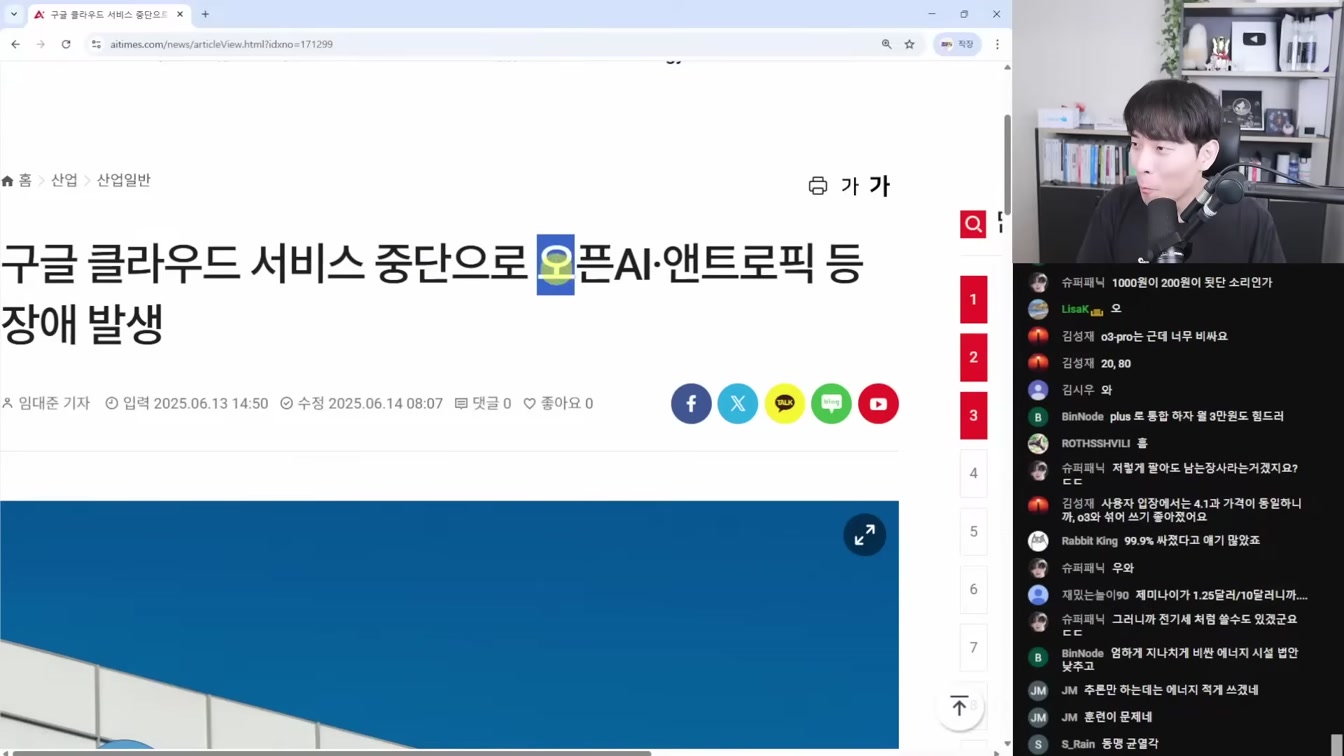Open ranked article number 7
This screenshot has height=756, width=1344.
(973, 647)
